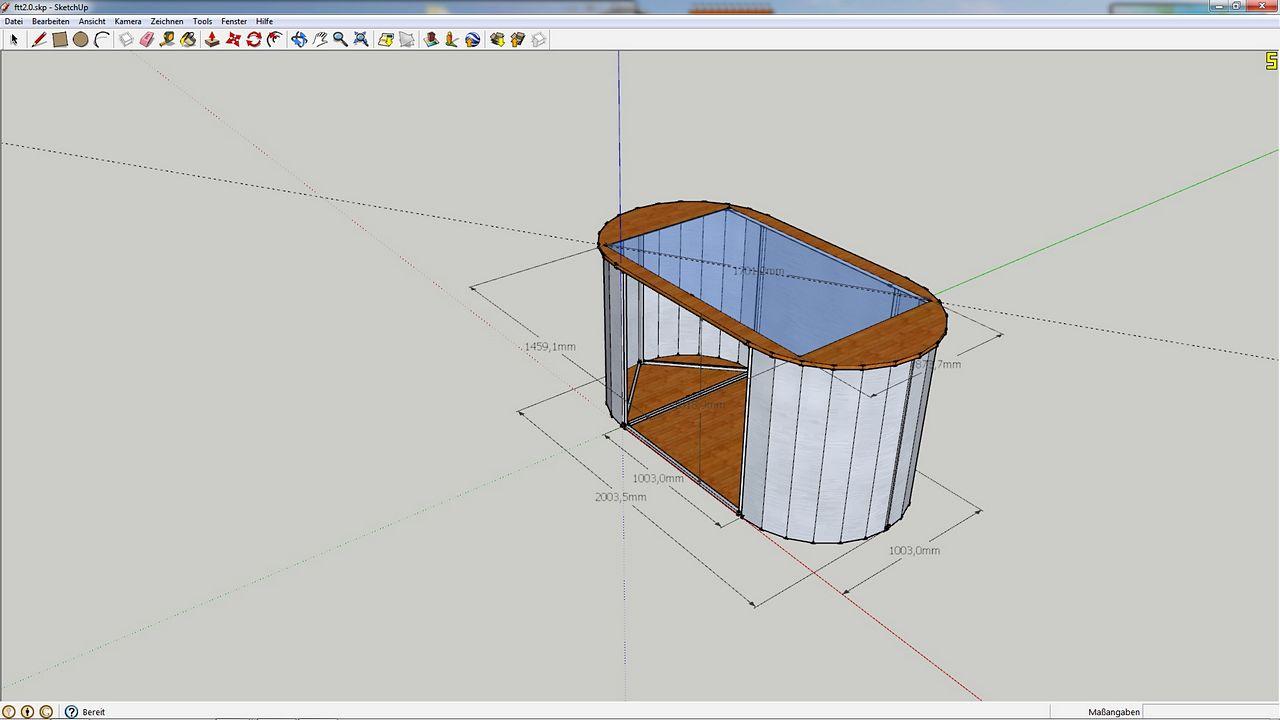Click the Maßangaben measurements input box

[x=1210, y=712]
